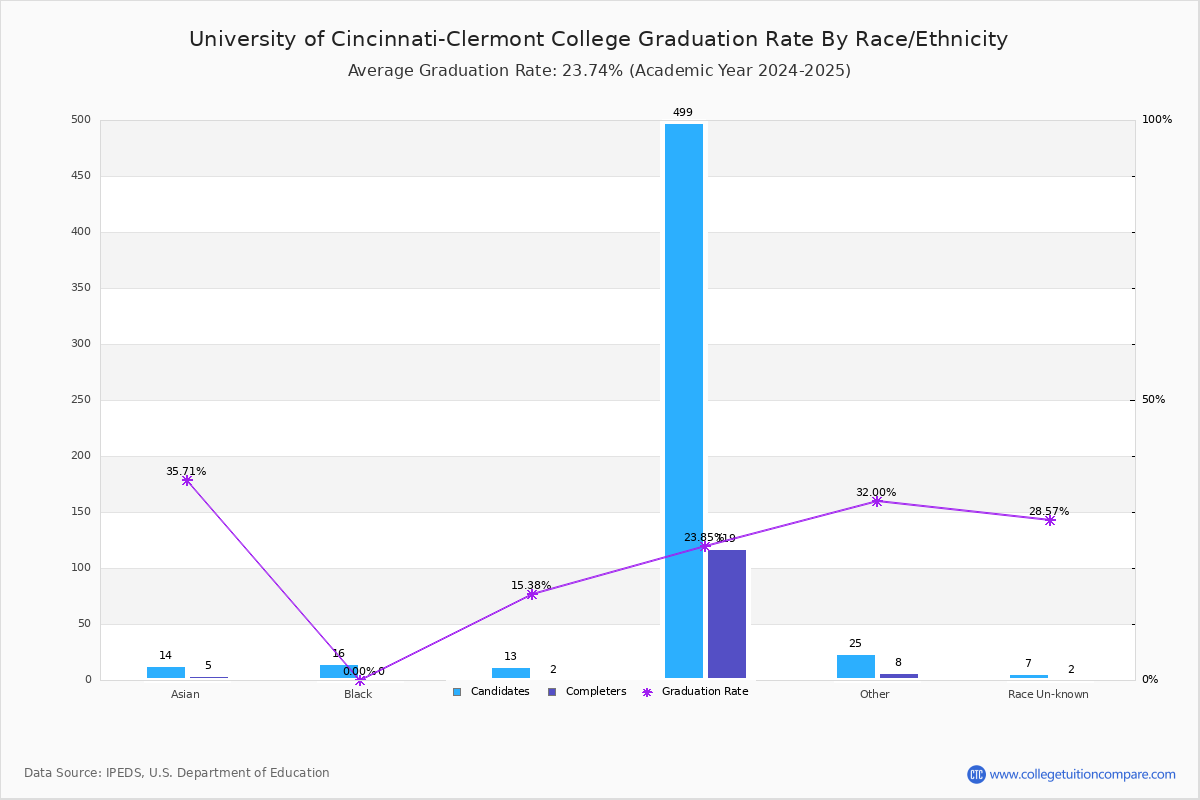
Task: Click the Asian 14 candidates bar
Action: pyautogui.click(x=166, y=673)
